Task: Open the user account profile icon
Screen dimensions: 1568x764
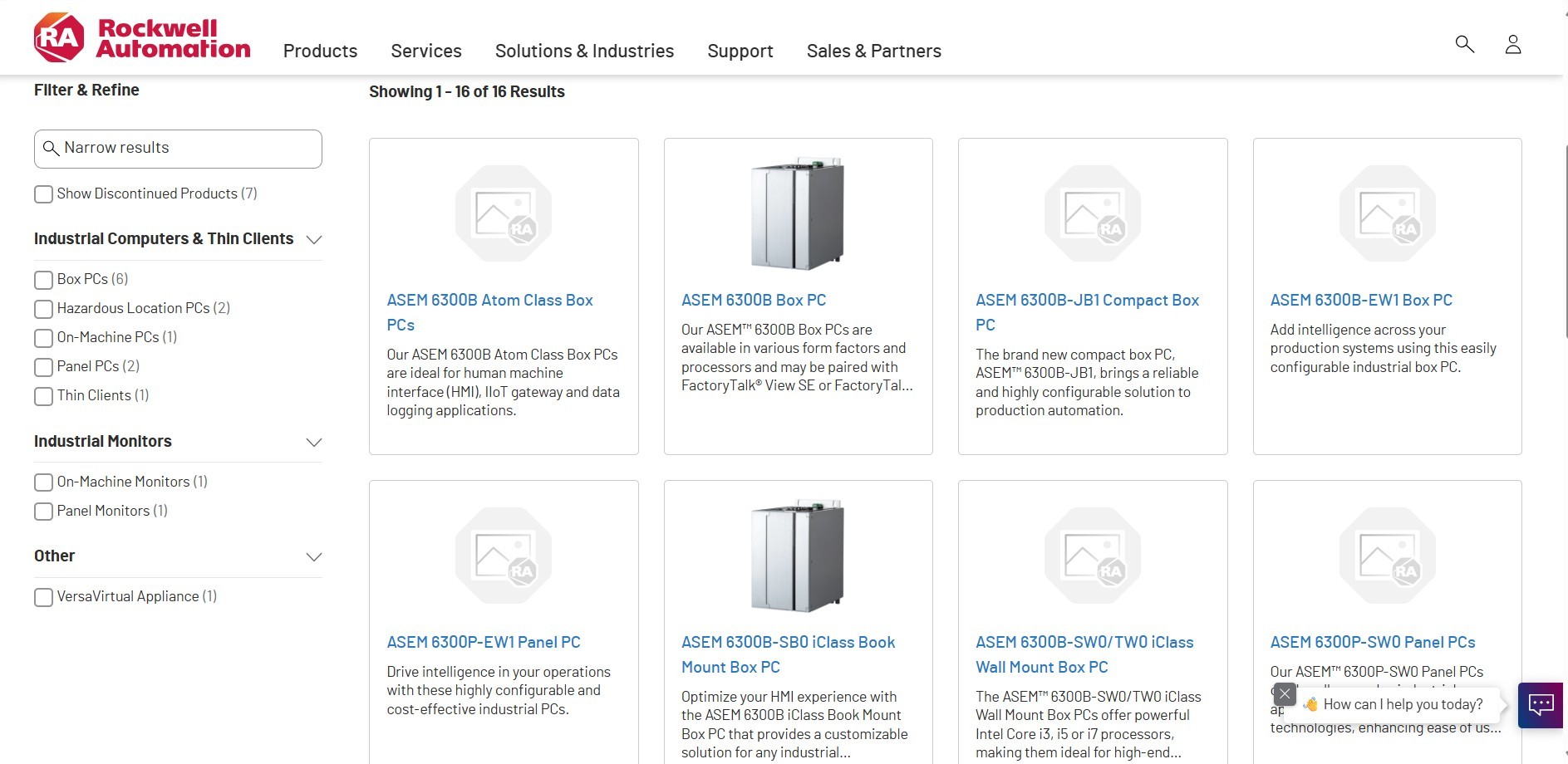Action: (1512, 44)
